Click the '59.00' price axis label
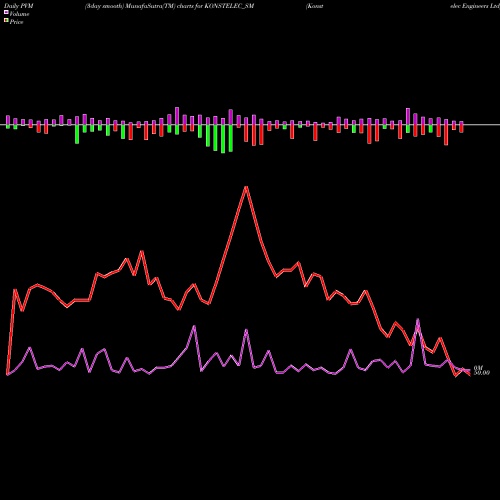Viewport: 500px width, 500px height. click(x=482, y=373)
